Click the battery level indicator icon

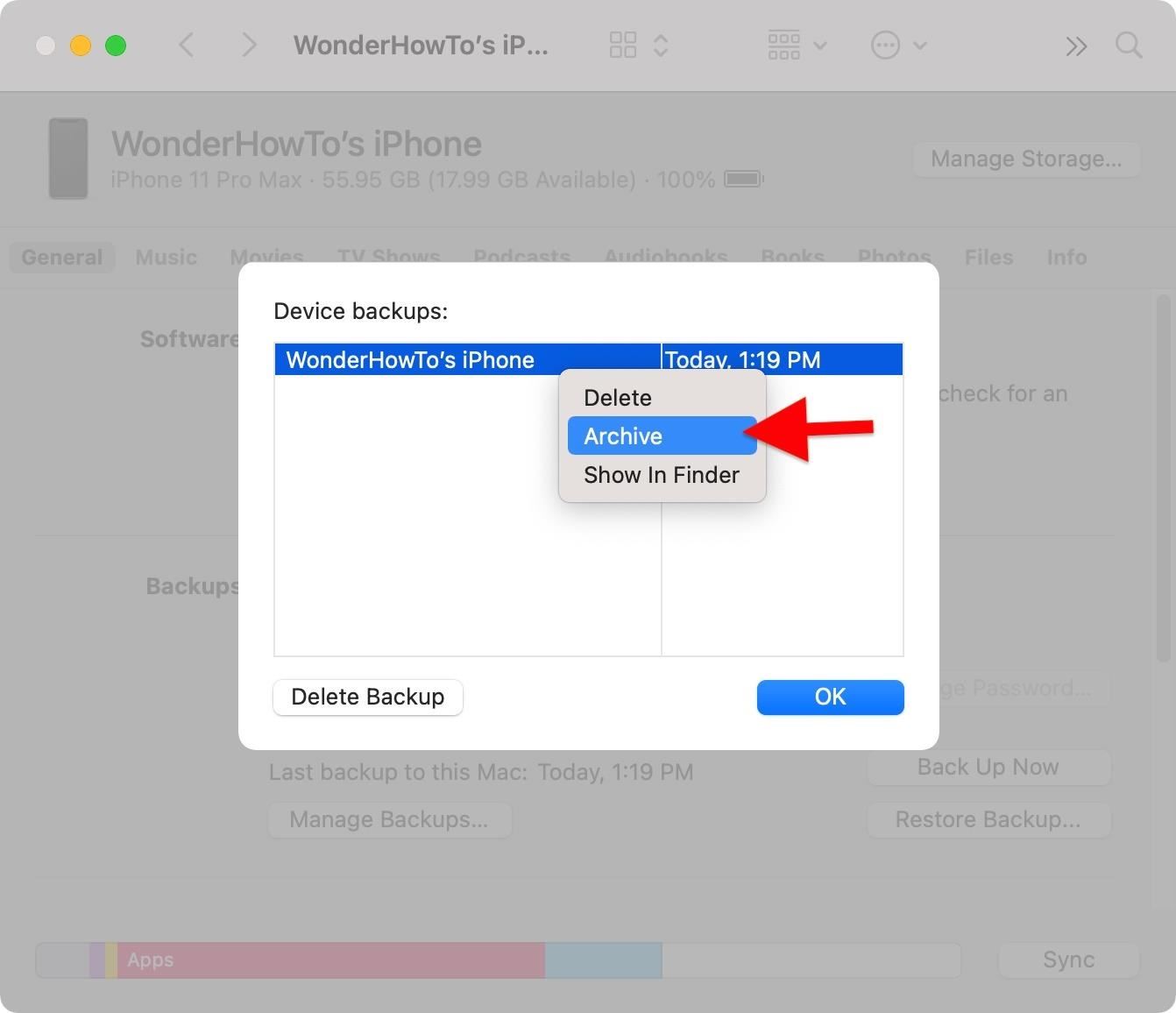pyautogui.click(x=744, y=179)
